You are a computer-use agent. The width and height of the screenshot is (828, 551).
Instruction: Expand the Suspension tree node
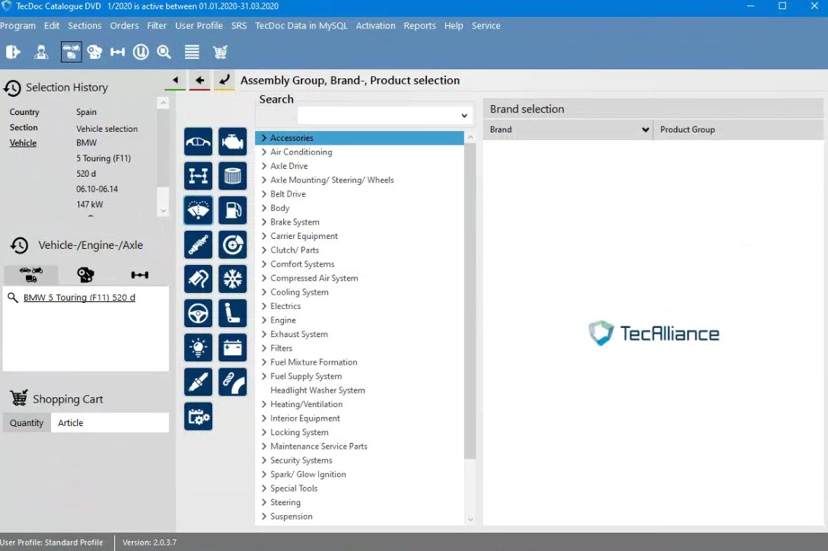(264, 516)
